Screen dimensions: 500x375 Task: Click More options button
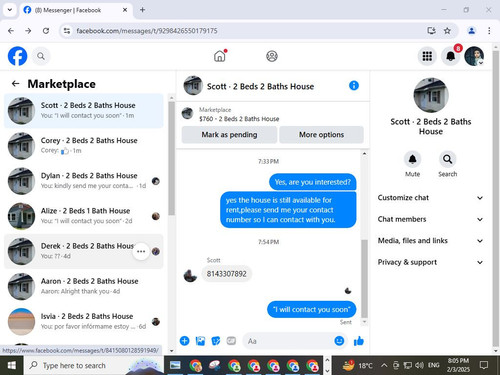(321, 135)
